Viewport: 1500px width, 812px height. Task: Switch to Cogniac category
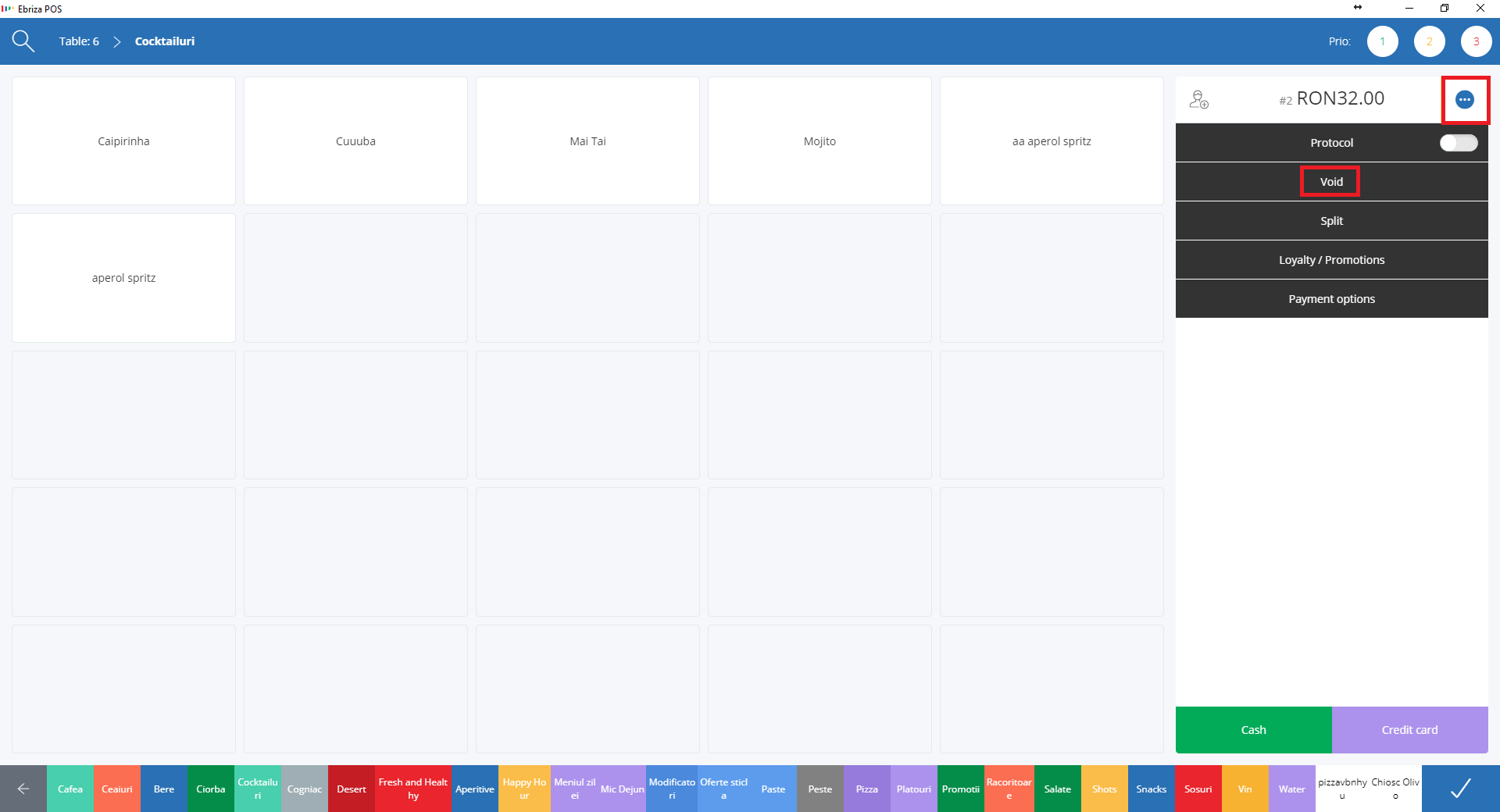(x=305, y=789)
